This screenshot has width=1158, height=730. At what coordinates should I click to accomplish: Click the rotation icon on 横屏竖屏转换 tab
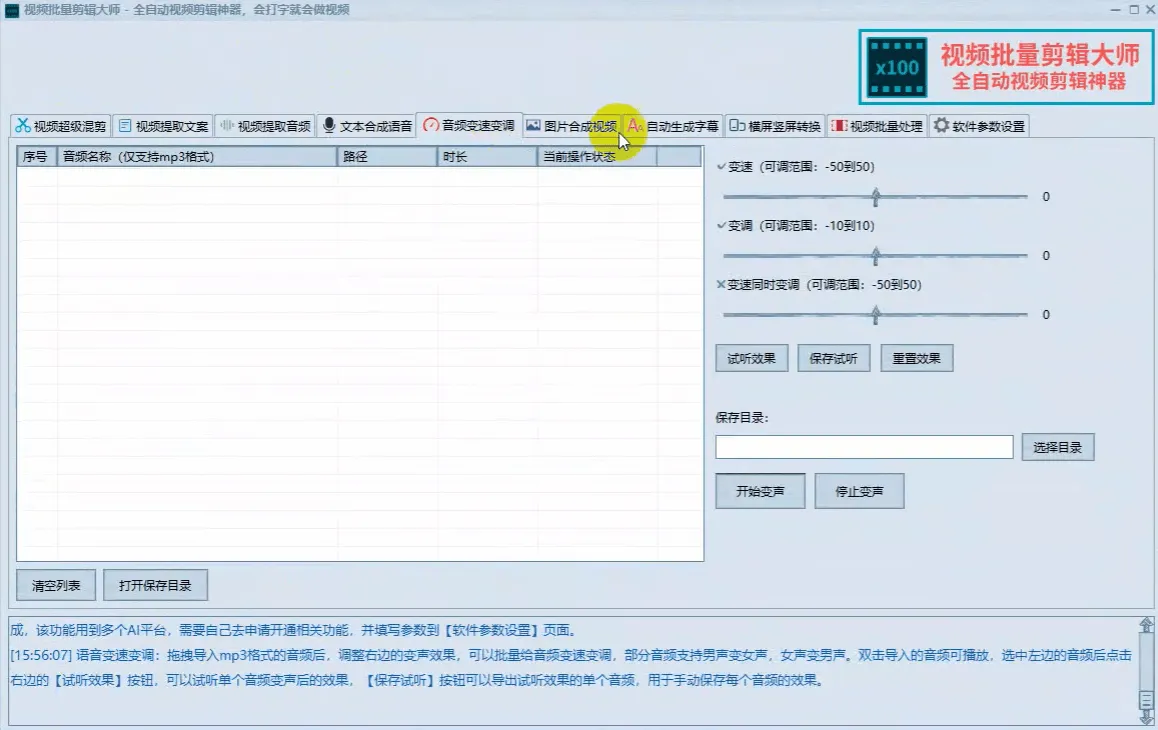737,125
